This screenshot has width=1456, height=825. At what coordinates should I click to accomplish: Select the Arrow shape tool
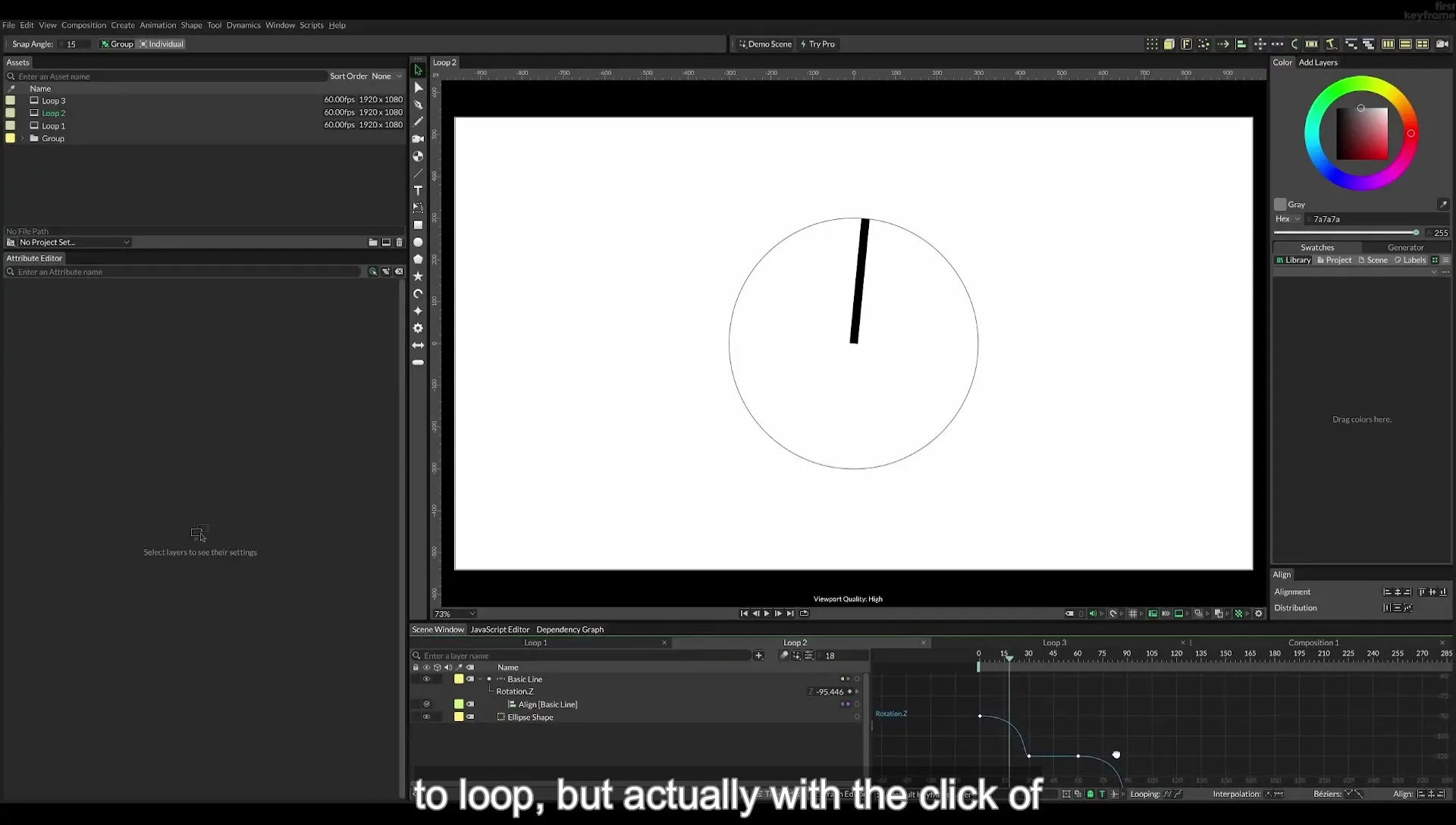point(418,346)
